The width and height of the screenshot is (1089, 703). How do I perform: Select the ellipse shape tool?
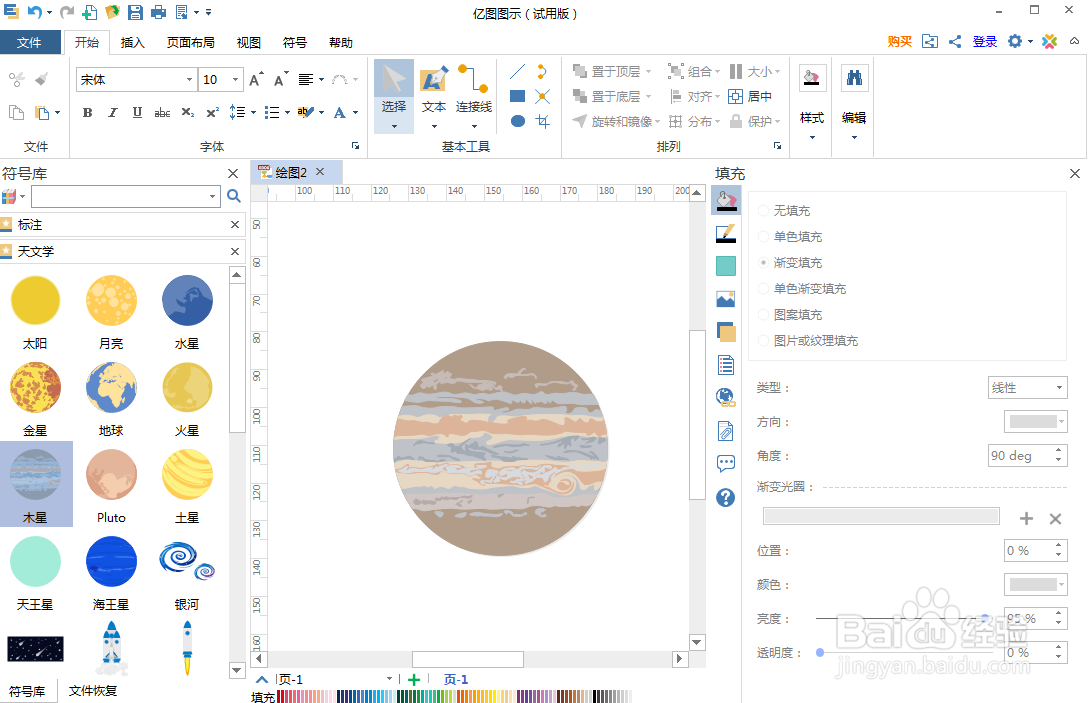click(517, 121)
